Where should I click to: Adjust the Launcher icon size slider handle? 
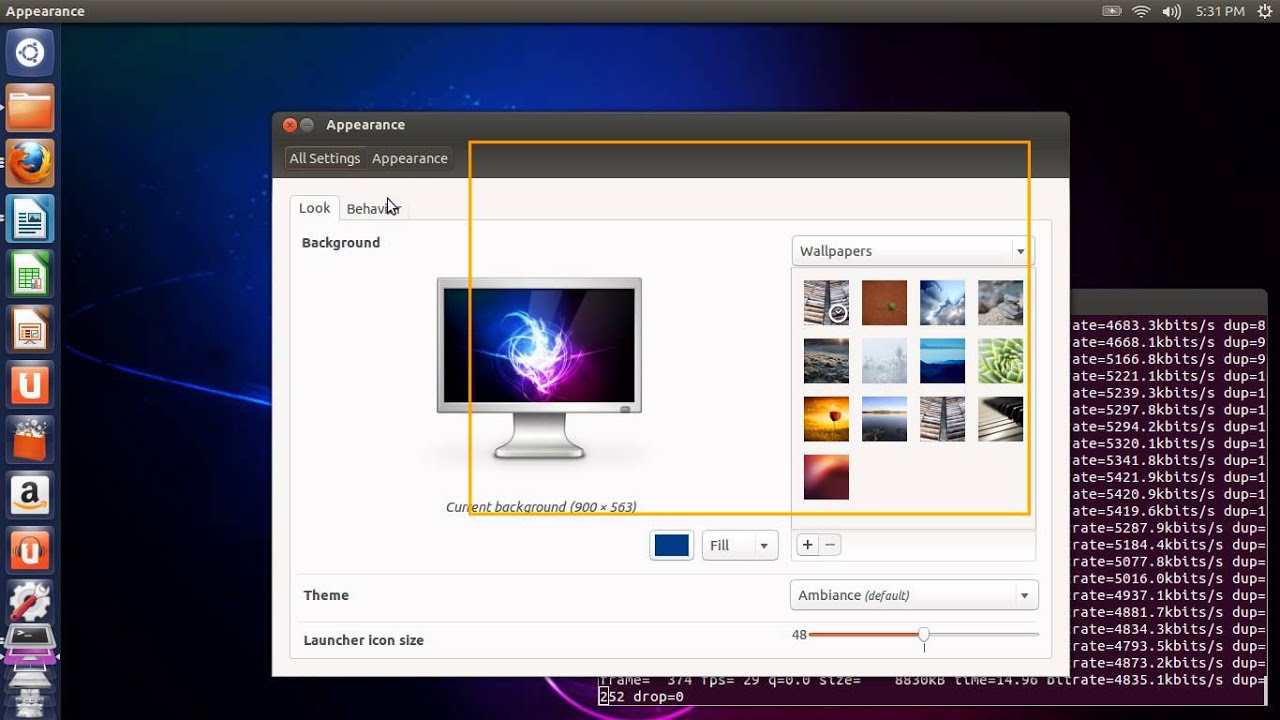pyautogui.click(x=924, y=634)
